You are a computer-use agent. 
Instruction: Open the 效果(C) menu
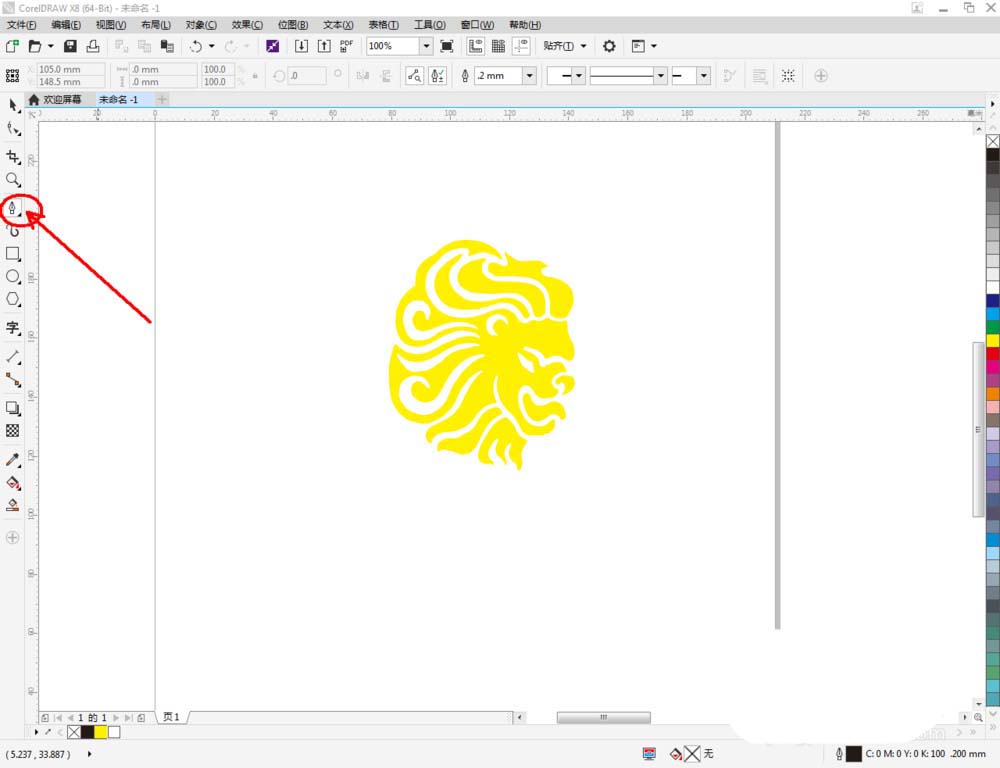click(247, 25)
